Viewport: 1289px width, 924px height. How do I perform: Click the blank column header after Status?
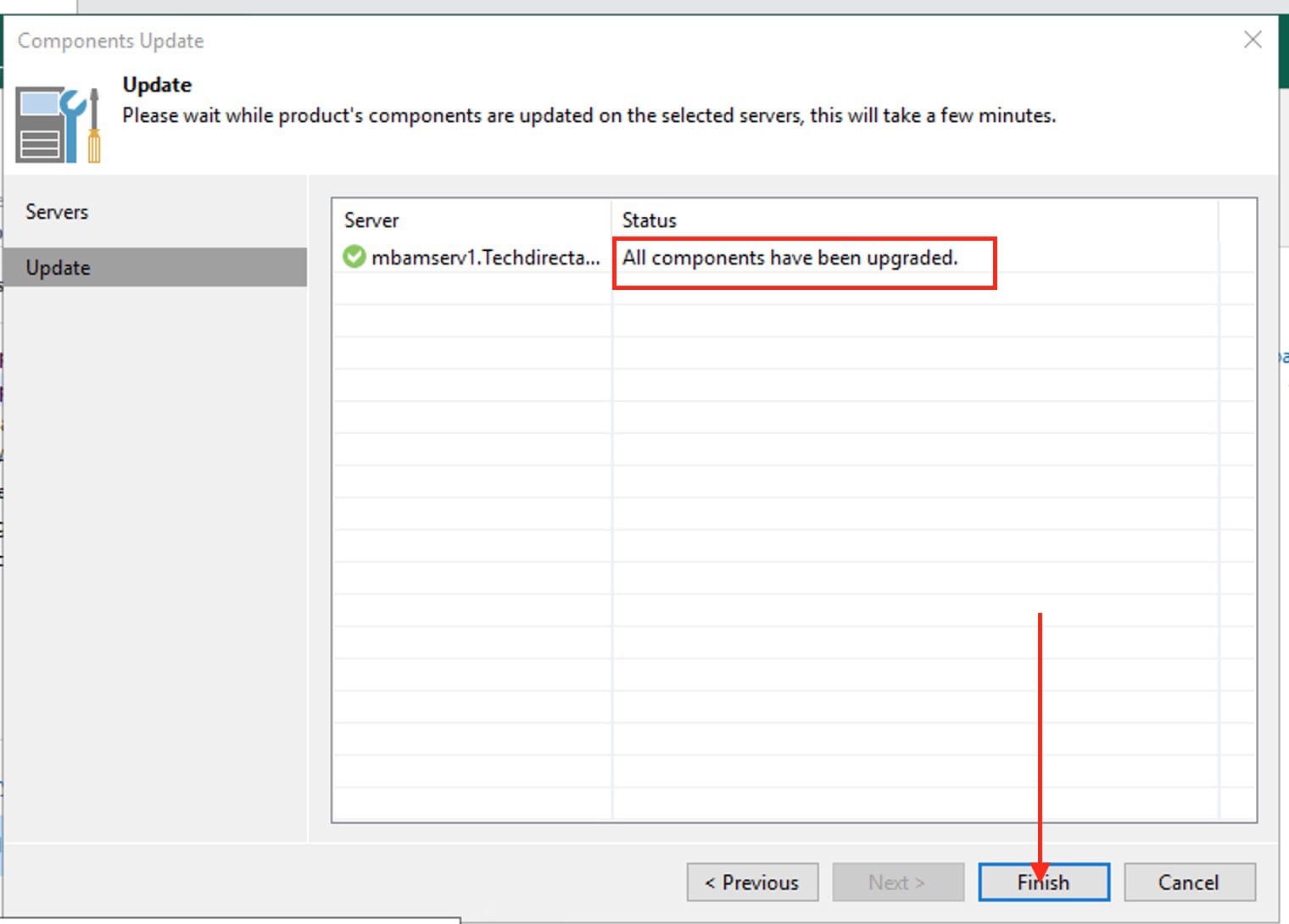(1236, 220)
